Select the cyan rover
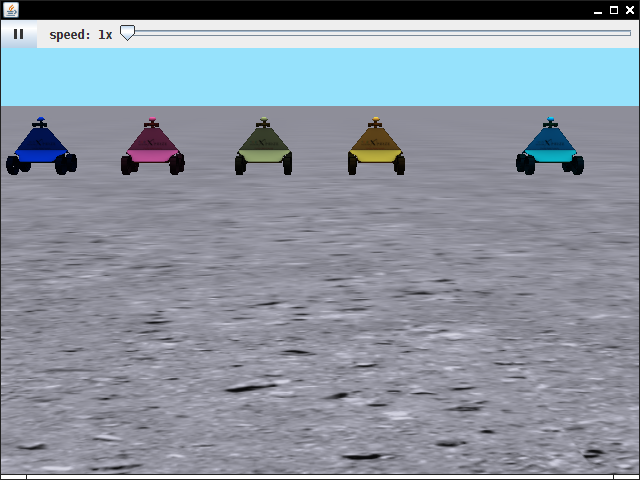This screenshot has width=640, height=480. point(550,148)
